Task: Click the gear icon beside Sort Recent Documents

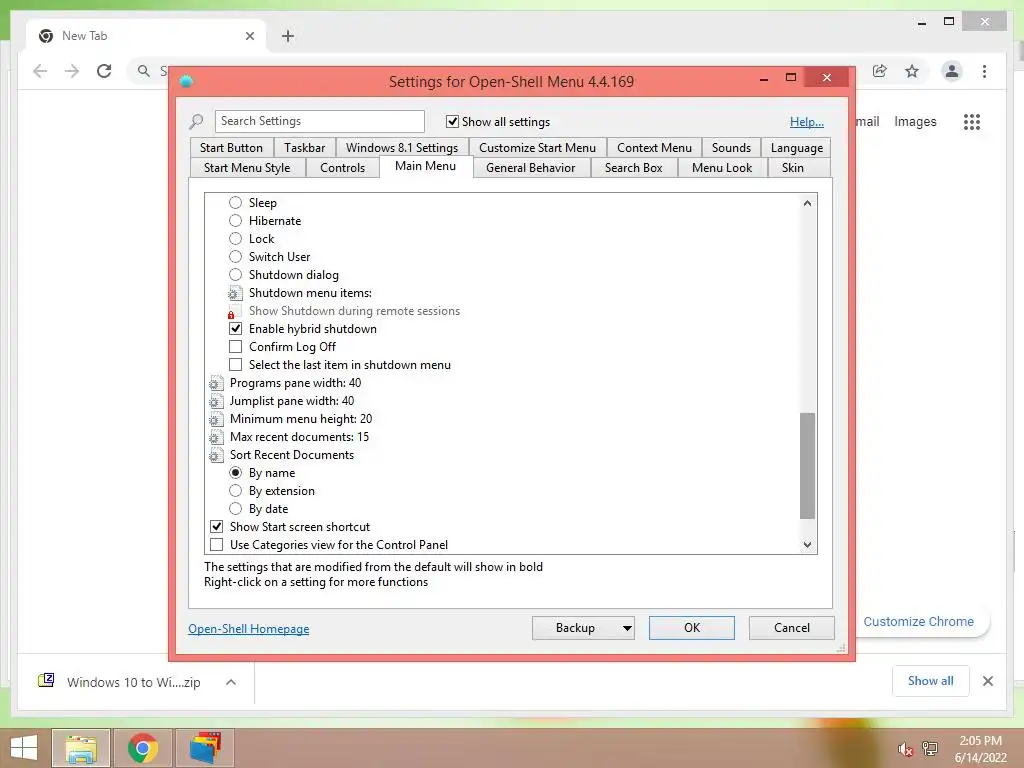Action: coord(216,455)
